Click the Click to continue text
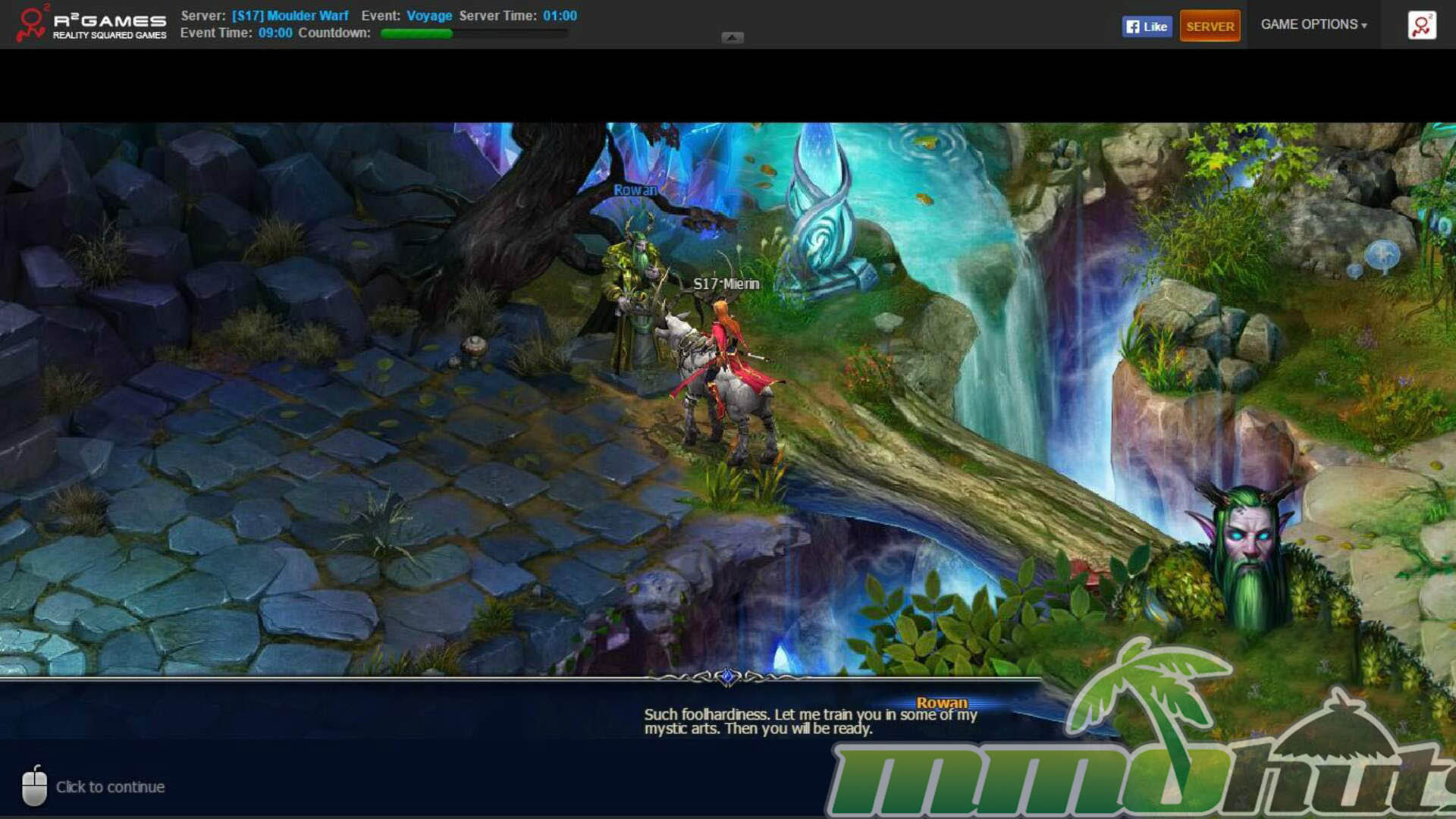1456x819 pixels. coord(110,787)
